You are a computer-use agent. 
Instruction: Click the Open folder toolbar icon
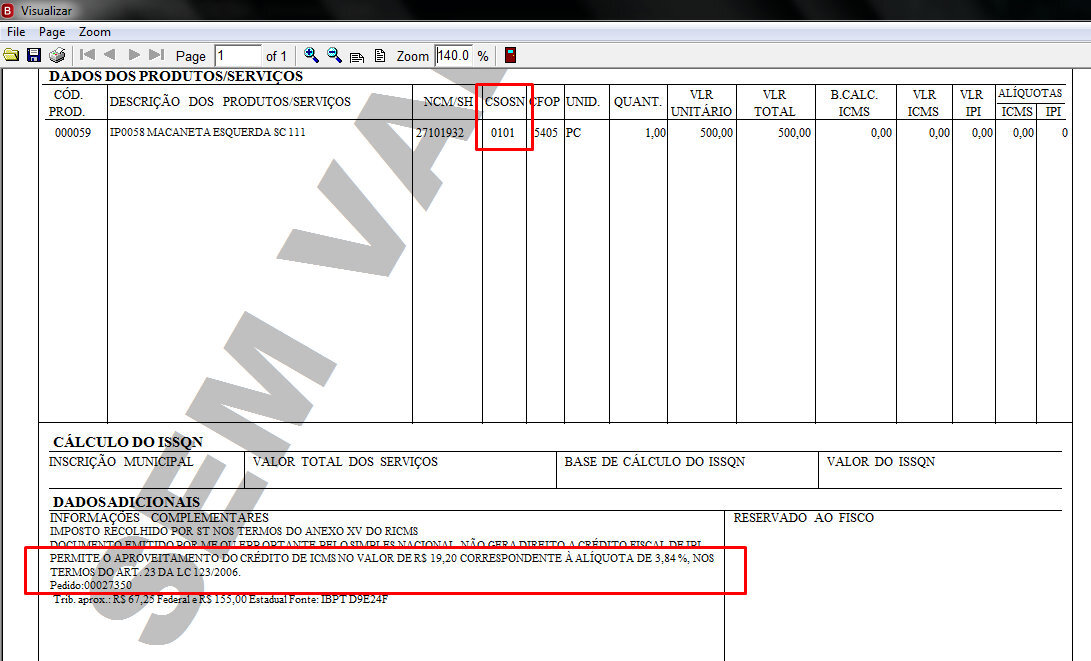click(x=11, y=55)
